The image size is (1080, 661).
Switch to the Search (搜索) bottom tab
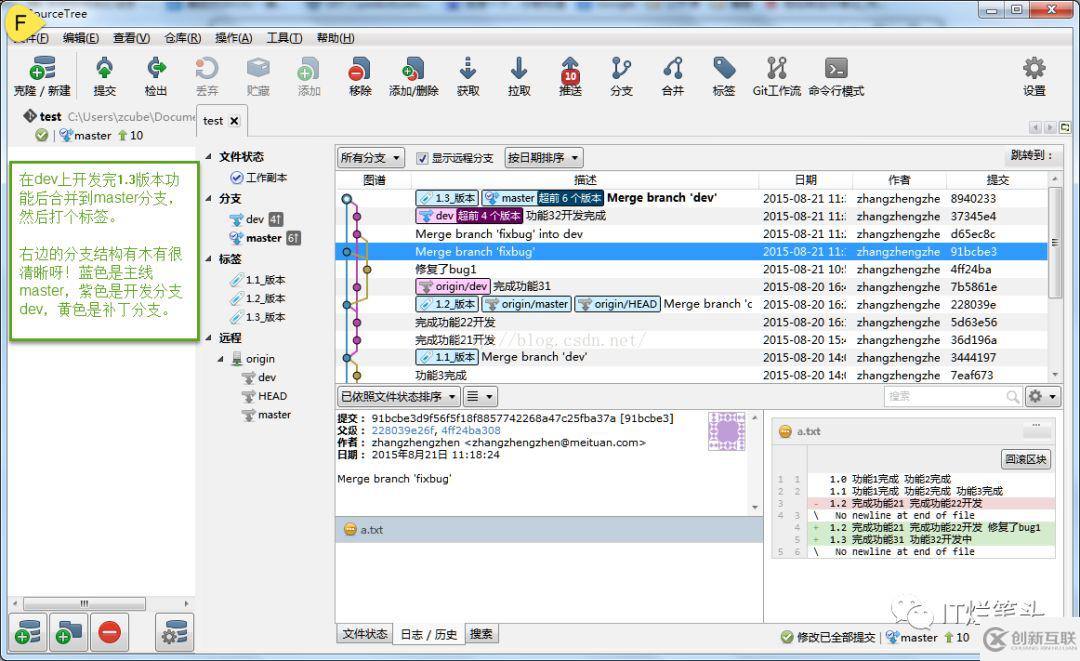click(x=481, y=634)
